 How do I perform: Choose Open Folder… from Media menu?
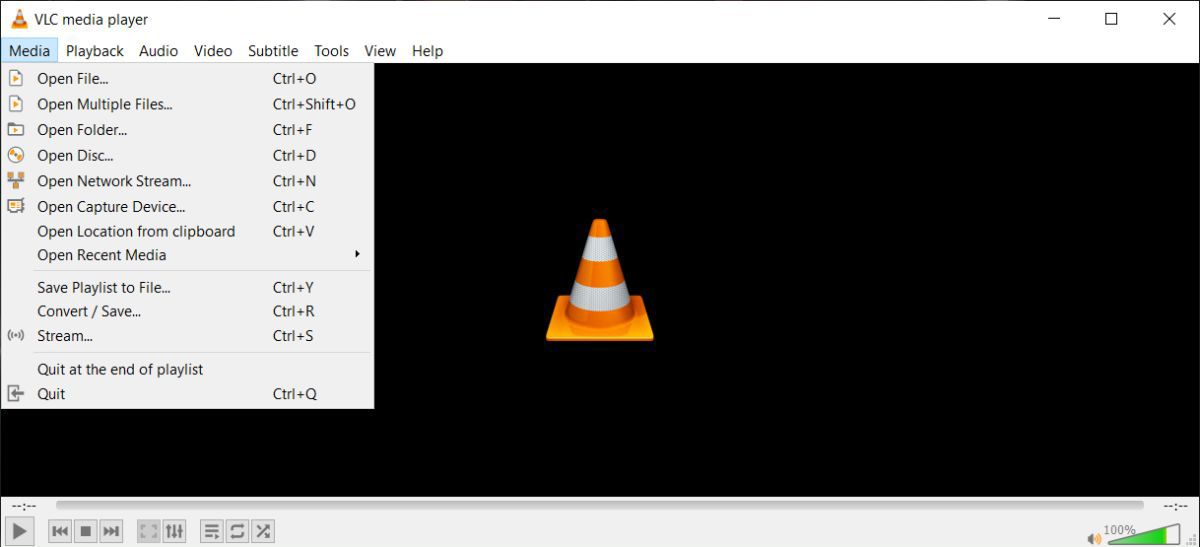pos(187,130)
